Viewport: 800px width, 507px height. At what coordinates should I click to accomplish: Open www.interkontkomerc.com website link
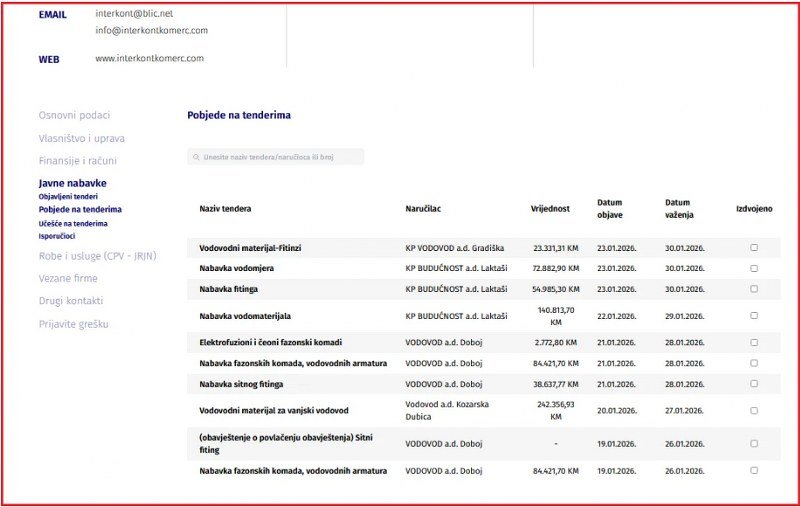[149, 58]
